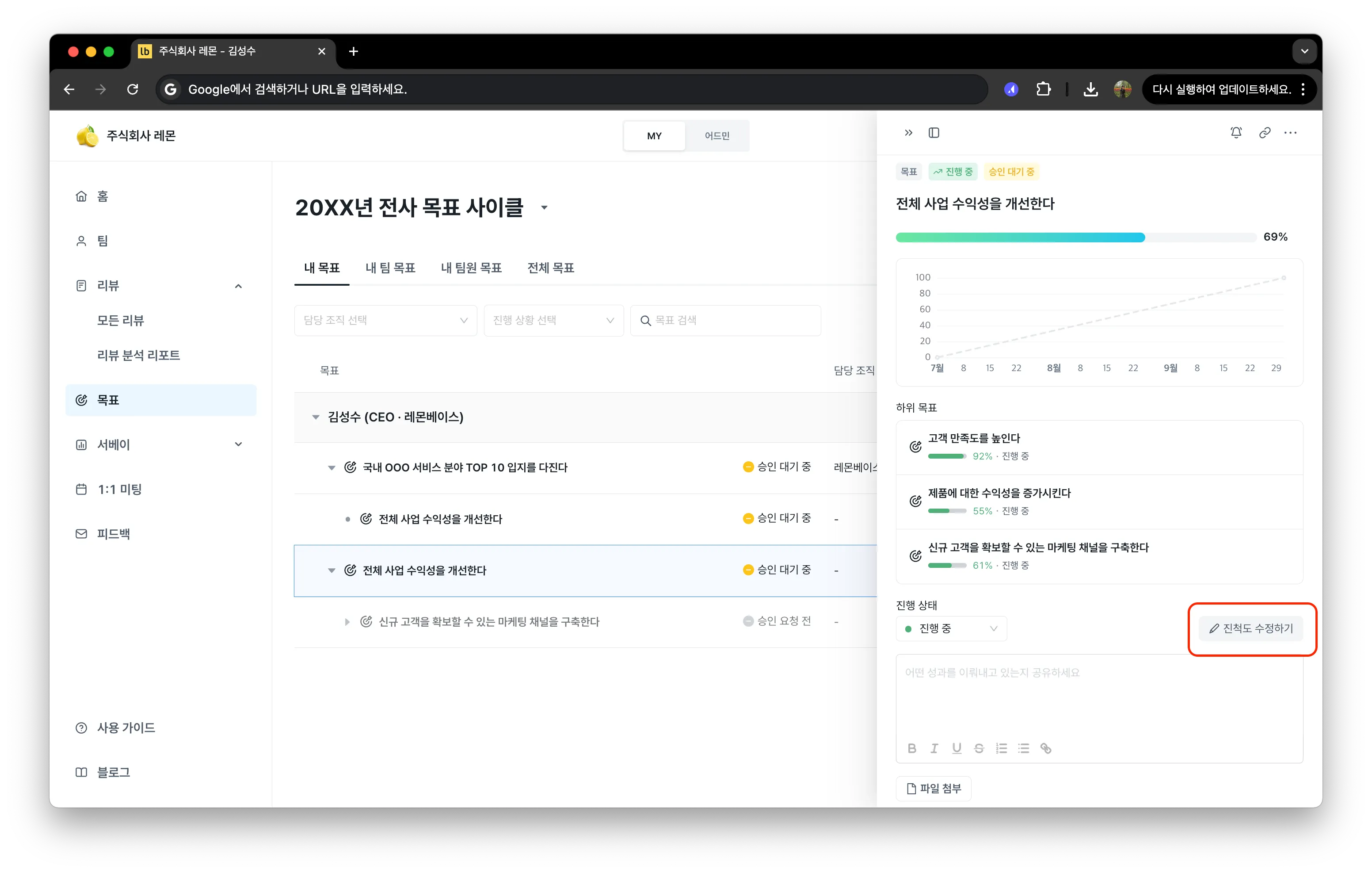Toggle side panel layout icon
The height and width of the screenshot is (873, 1372).
pyautogui.click(x=934, y=133)
